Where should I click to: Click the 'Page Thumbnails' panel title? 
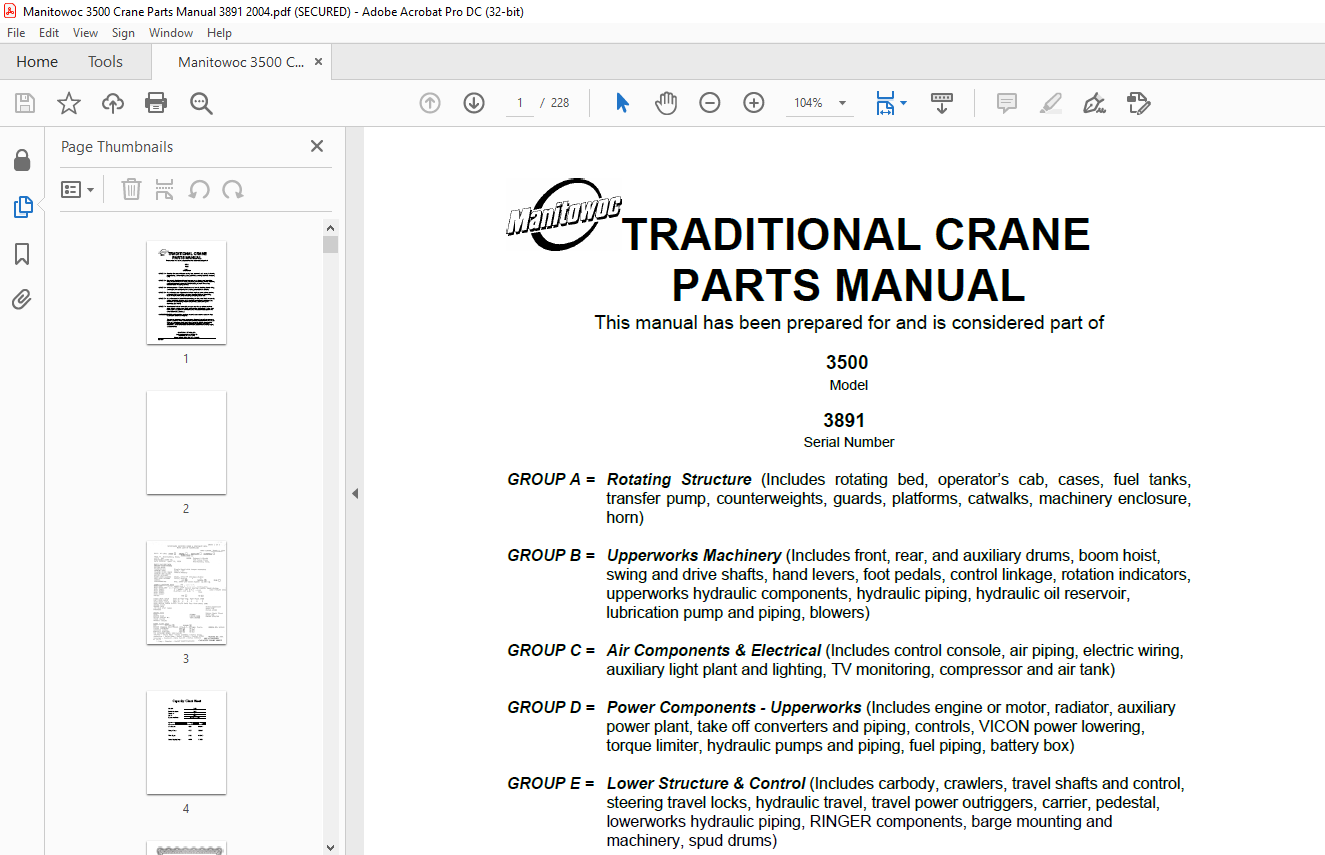coord(117,147)
